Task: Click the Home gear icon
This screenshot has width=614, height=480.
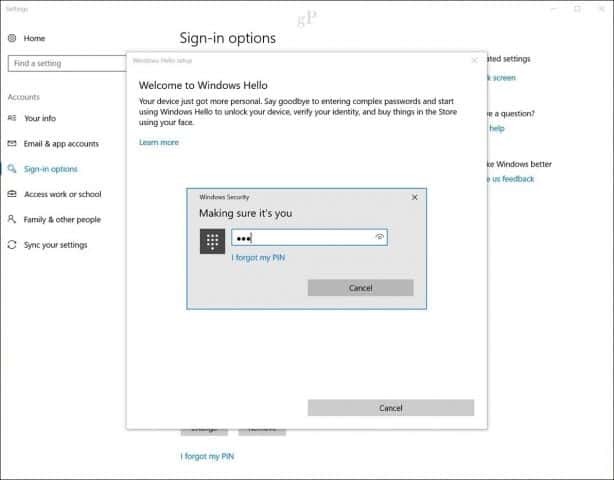Action: coord(12,38)
